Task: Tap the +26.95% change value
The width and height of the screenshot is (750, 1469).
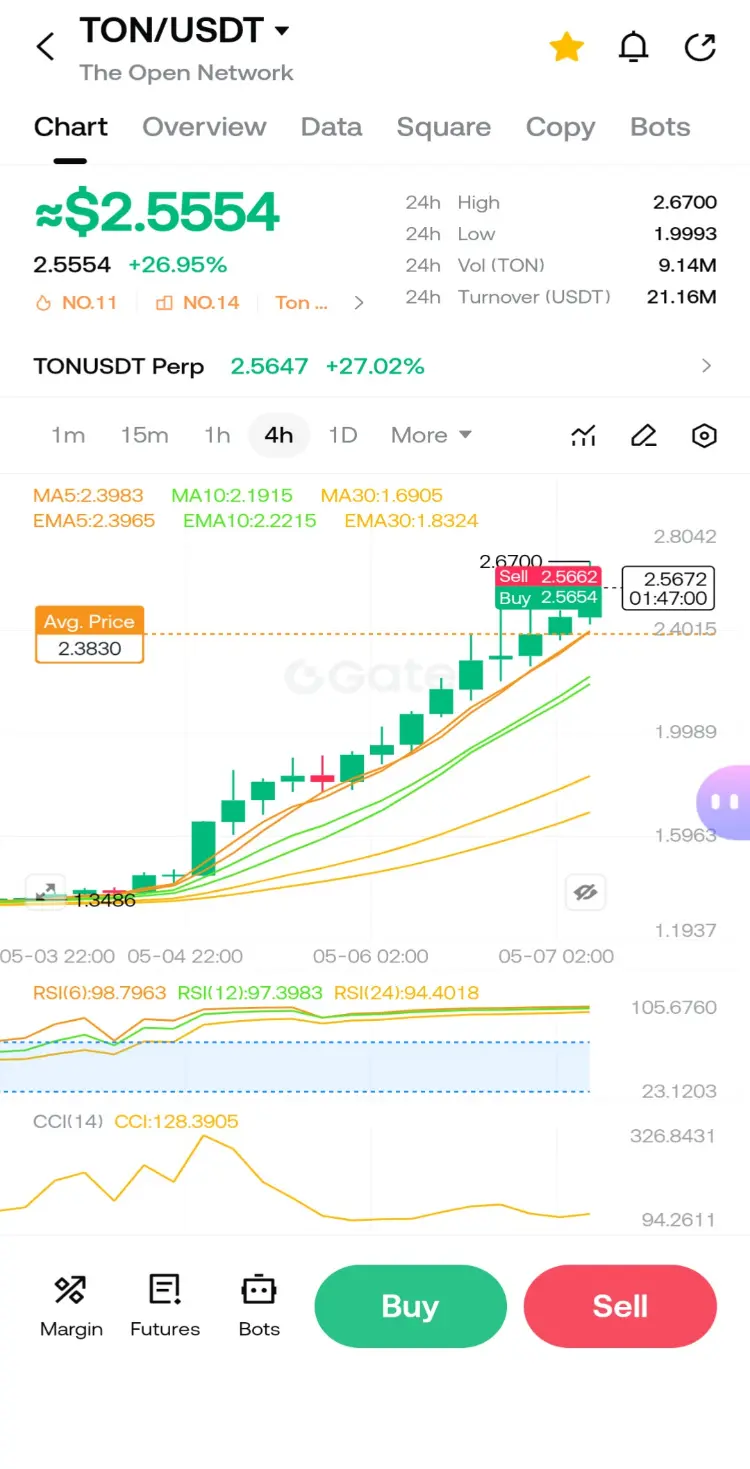Action: pyautogui.click(x=178, y=265)
